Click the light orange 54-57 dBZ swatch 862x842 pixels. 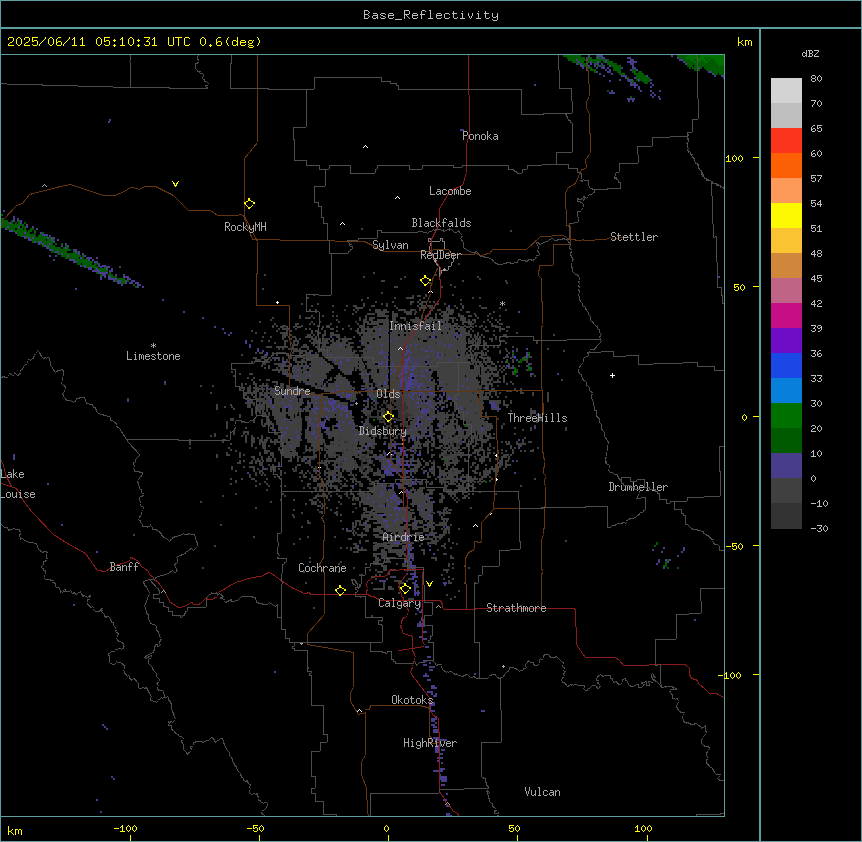point(786,191)
